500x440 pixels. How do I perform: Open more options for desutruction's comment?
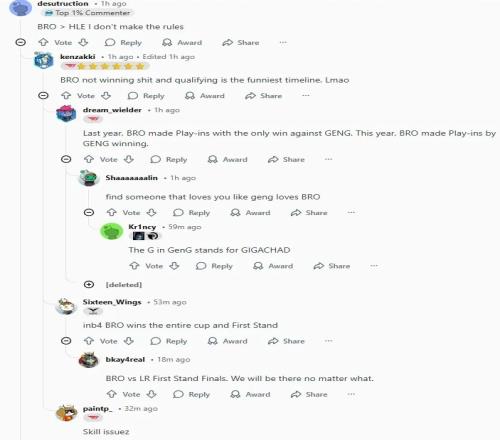(x=283, y=42)
